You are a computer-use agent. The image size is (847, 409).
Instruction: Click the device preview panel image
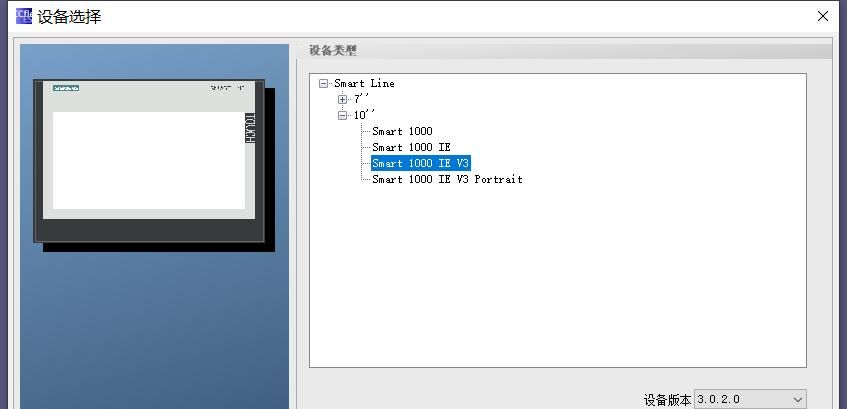pyautogui.click(x=154, y=165)
